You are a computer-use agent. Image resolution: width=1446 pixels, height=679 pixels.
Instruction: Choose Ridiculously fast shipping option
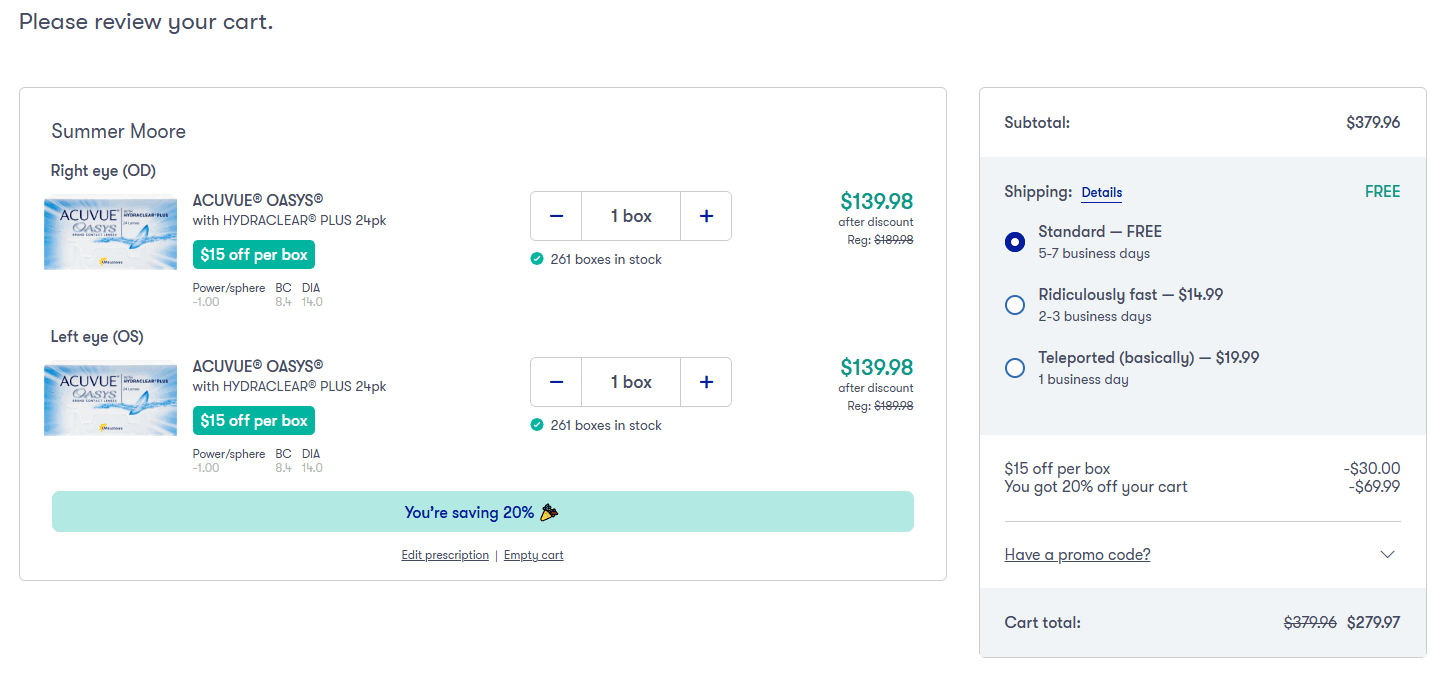pos(1015,305)
